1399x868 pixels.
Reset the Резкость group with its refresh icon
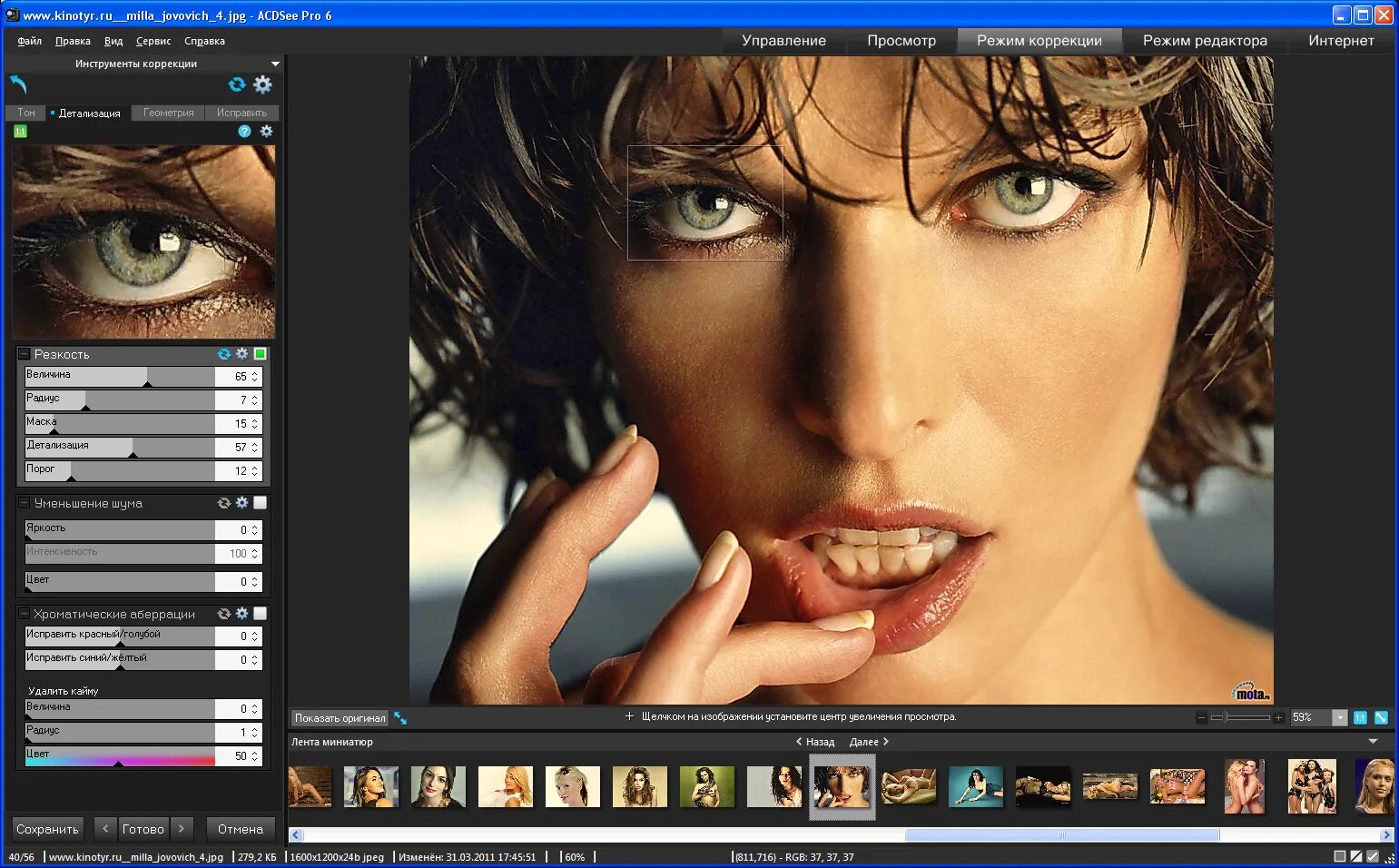tap(224, 354)
